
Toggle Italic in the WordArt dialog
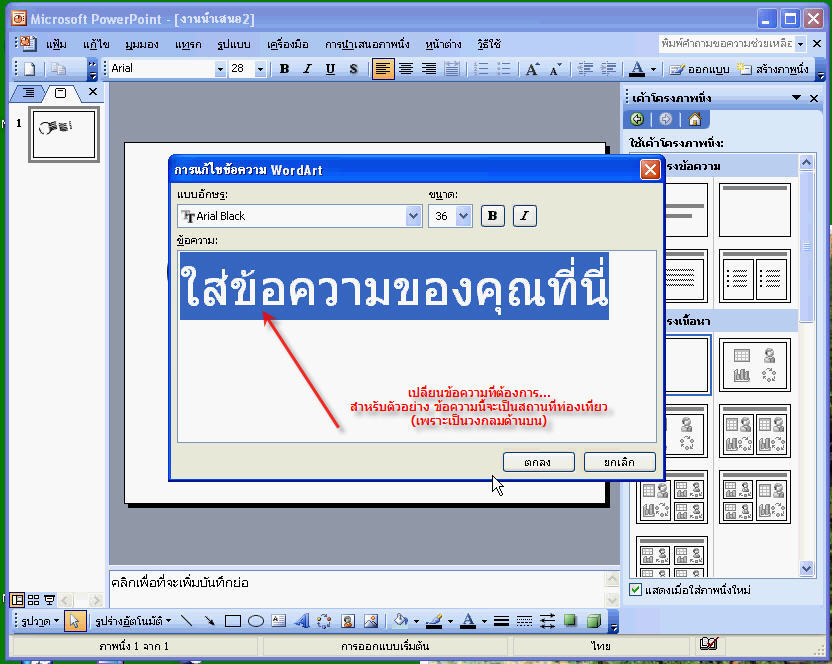pyautogui.click(x=524, y=216)
